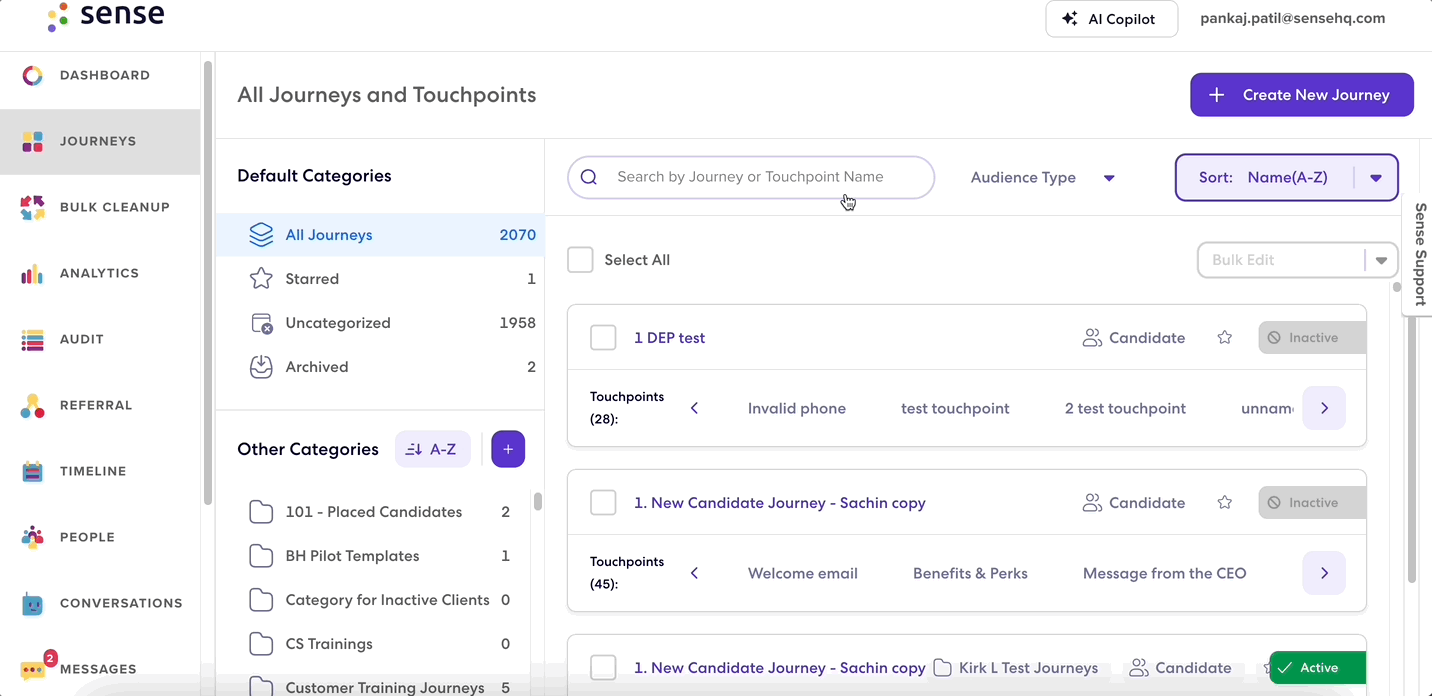Viewport: 1432px width, 696px height.
Task: Select Analytics menu item
Action: 100,273
